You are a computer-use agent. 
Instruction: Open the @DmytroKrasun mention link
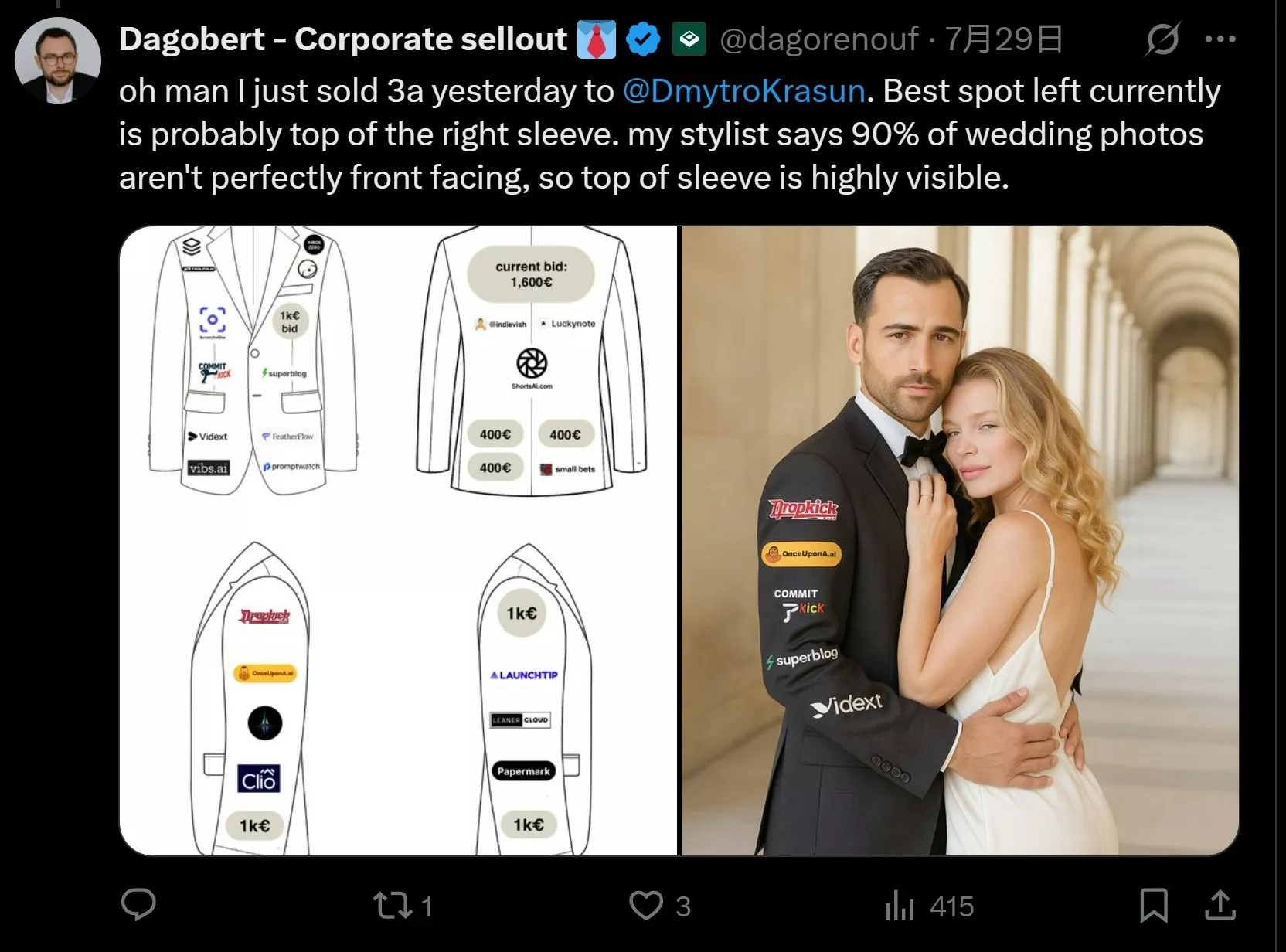[743, 91]
